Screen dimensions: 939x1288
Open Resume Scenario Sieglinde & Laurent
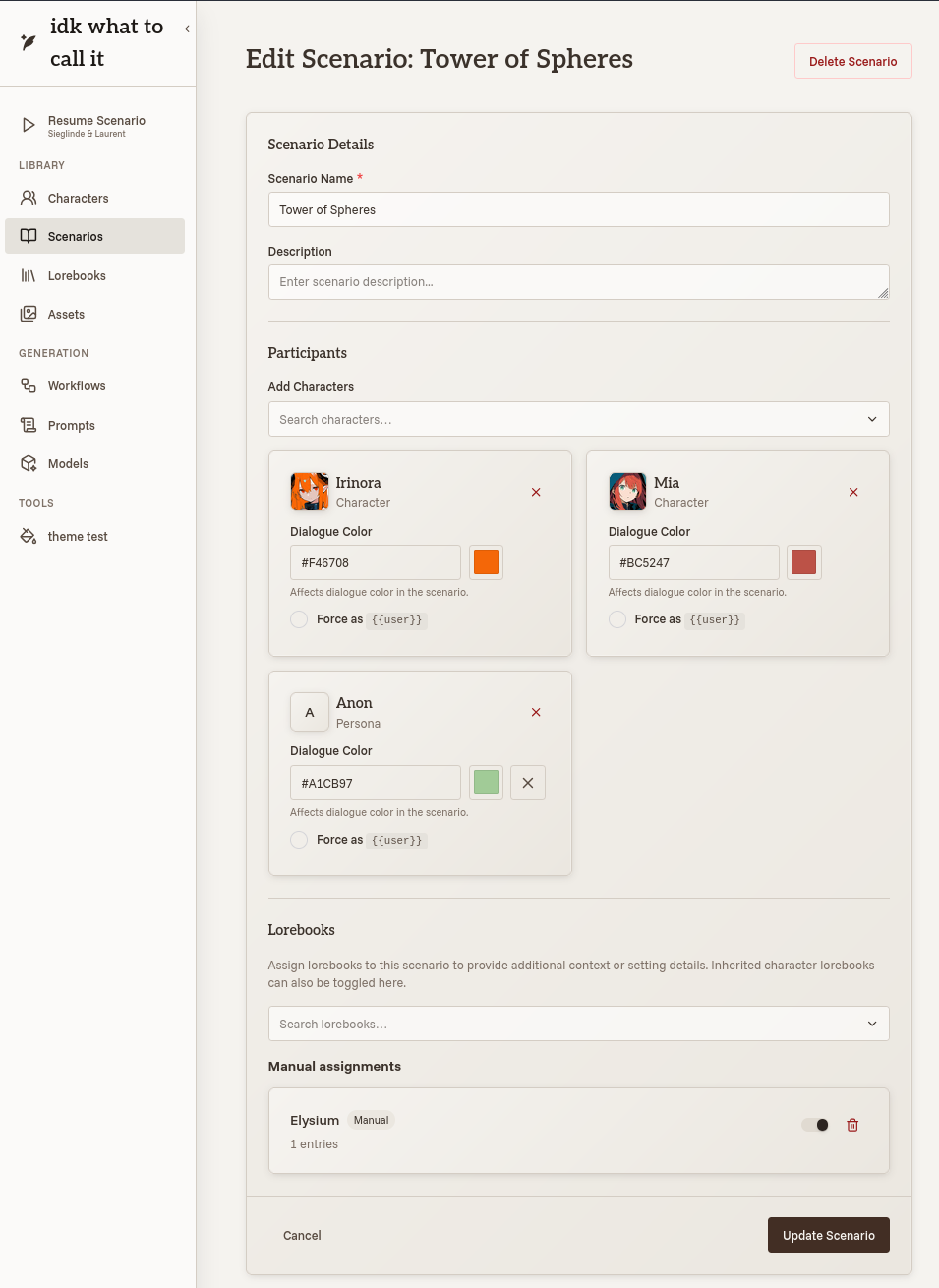pos(94,125)
